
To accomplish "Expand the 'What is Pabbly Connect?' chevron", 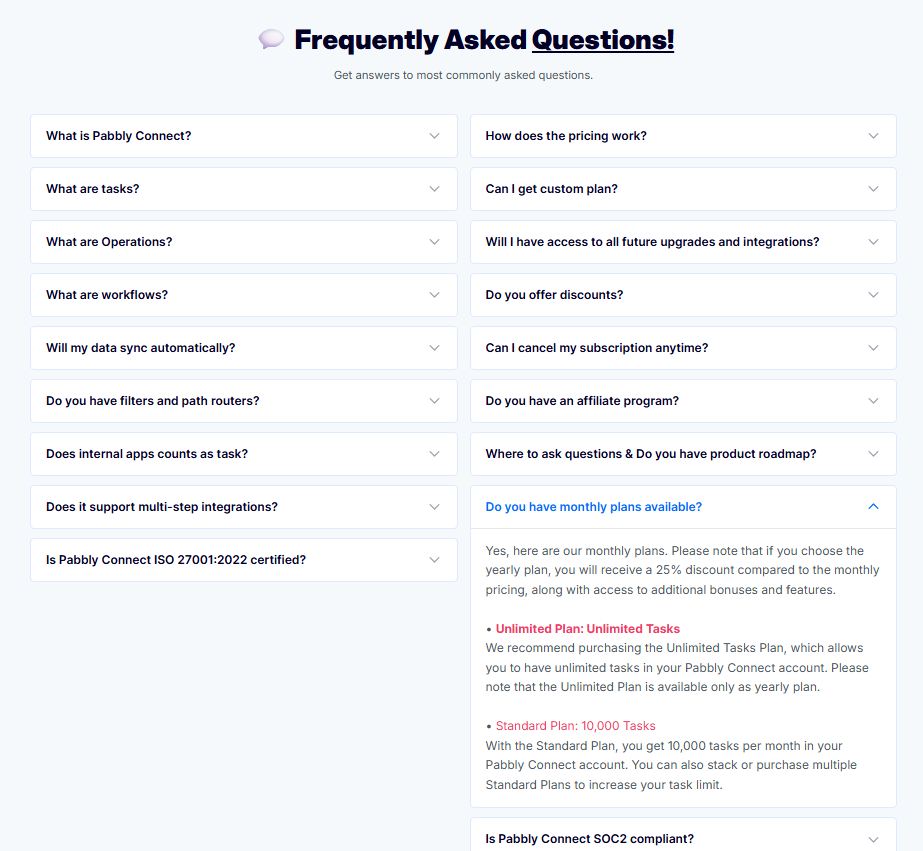I will 434,136.
